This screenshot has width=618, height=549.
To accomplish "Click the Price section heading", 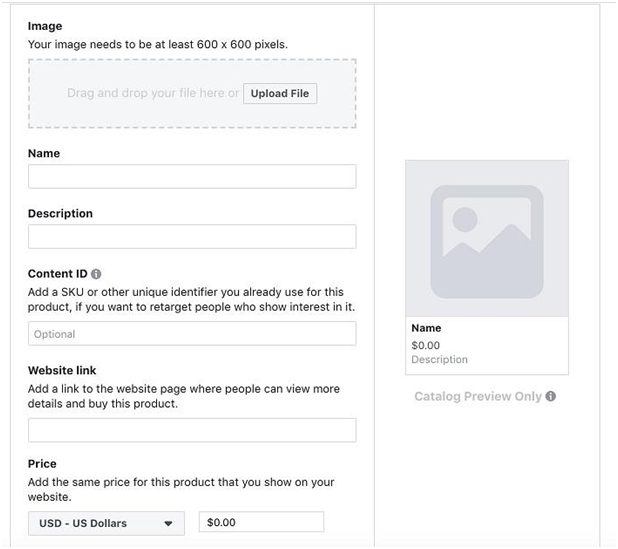I will (42, 464).
